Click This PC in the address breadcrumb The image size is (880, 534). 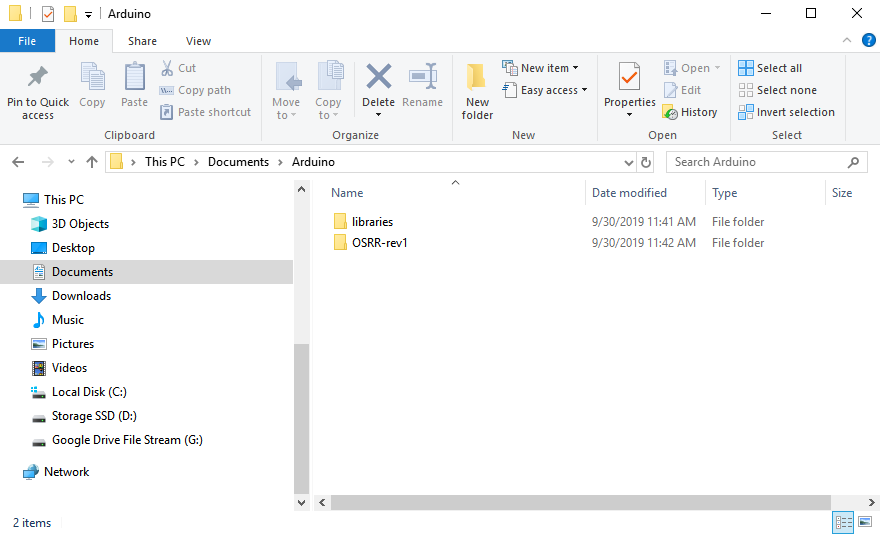point(164,162)
